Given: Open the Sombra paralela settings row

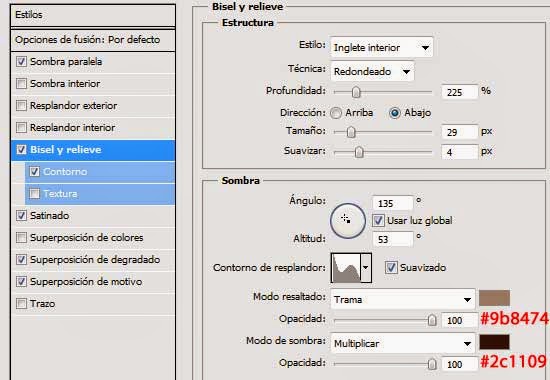Looking at the screenshot, I should click(93, 62).
